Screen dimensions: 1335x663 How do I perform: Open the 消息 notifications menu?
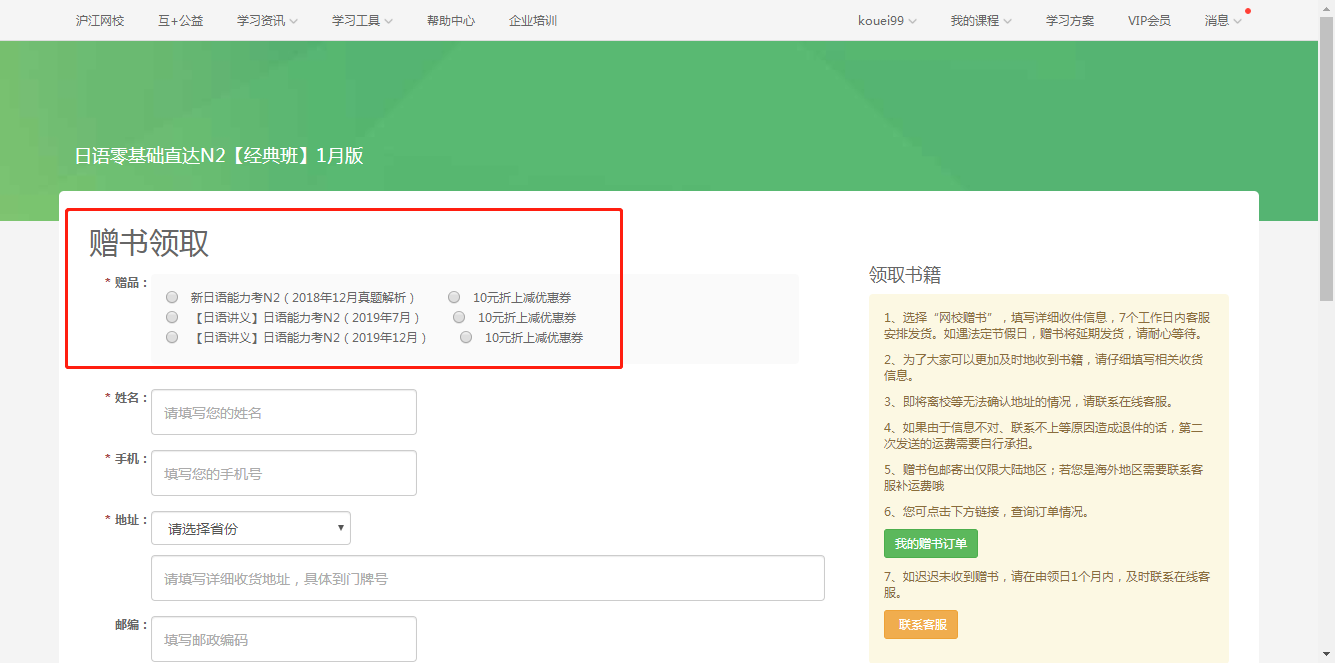[1223, 20]
